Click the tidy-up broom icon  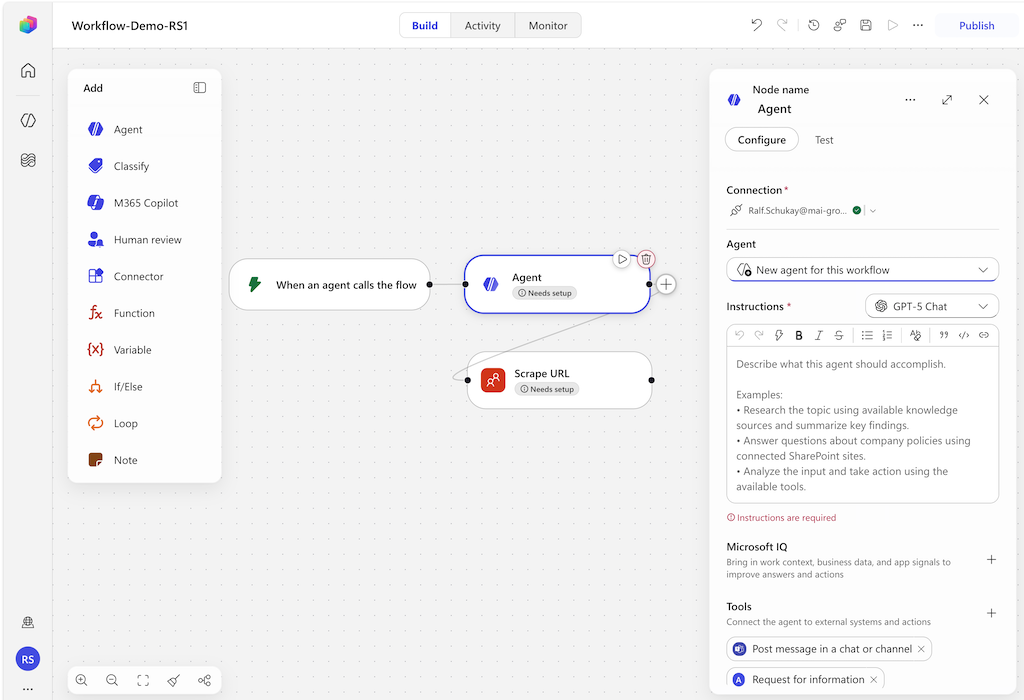click(x=174, y=680)
